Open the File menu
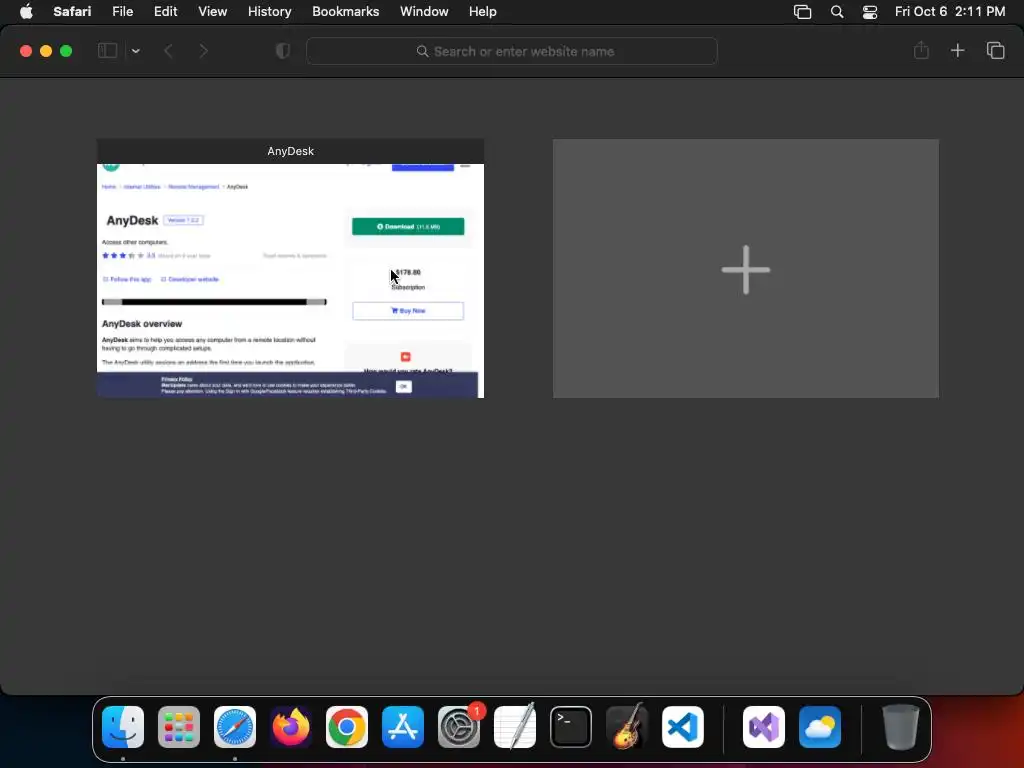 click(123, 11)
